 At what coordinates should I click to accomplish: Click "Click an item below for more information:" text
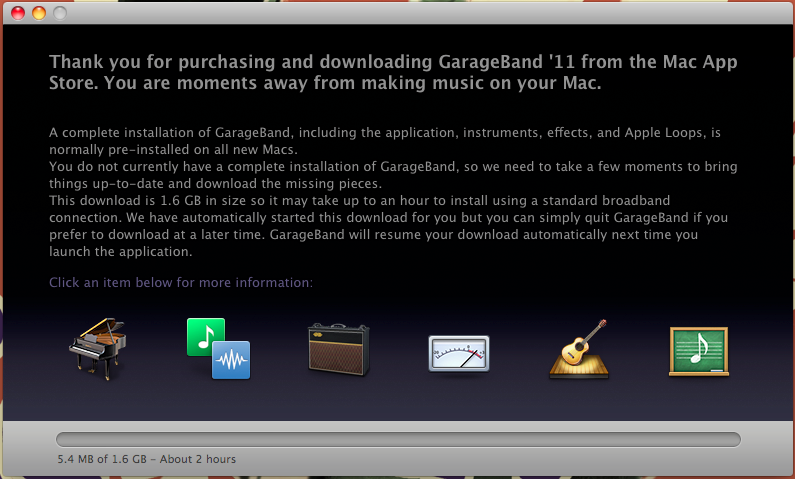pyautogui.click(x=181, y=282)
